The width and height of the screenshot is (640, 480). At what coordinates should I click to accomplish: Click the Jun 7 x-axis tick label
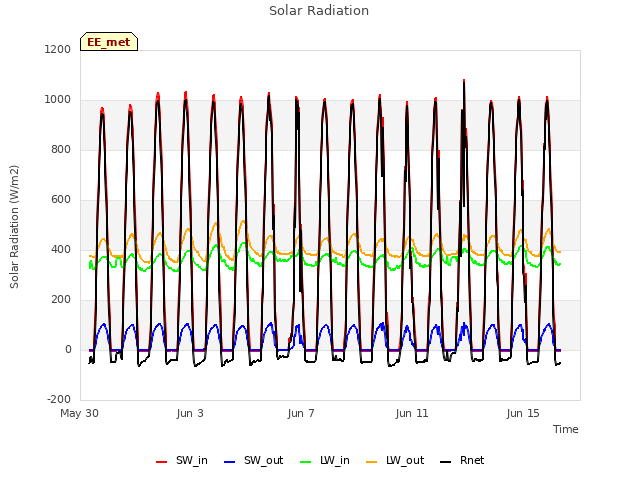pyautogui.click(x=301, y=413)
